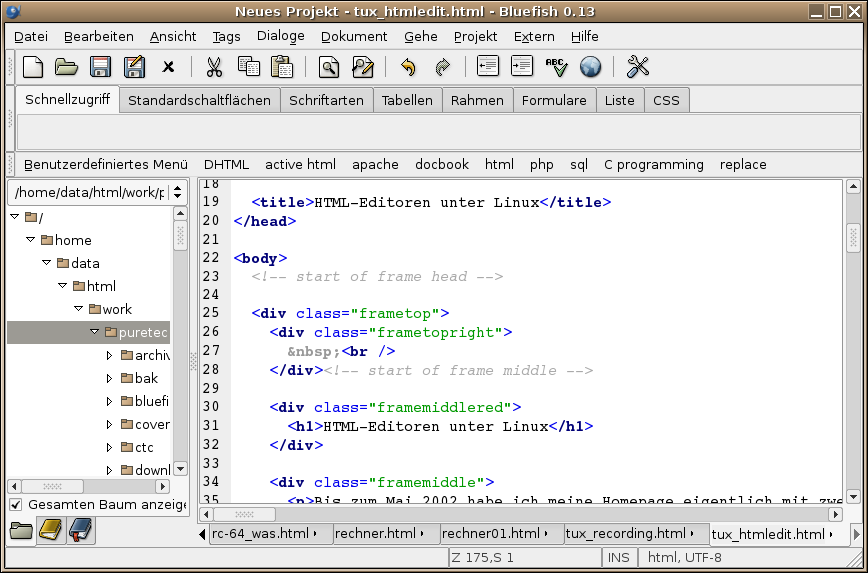
Task: Collapse the root / folder
Action: coord(15,217)
